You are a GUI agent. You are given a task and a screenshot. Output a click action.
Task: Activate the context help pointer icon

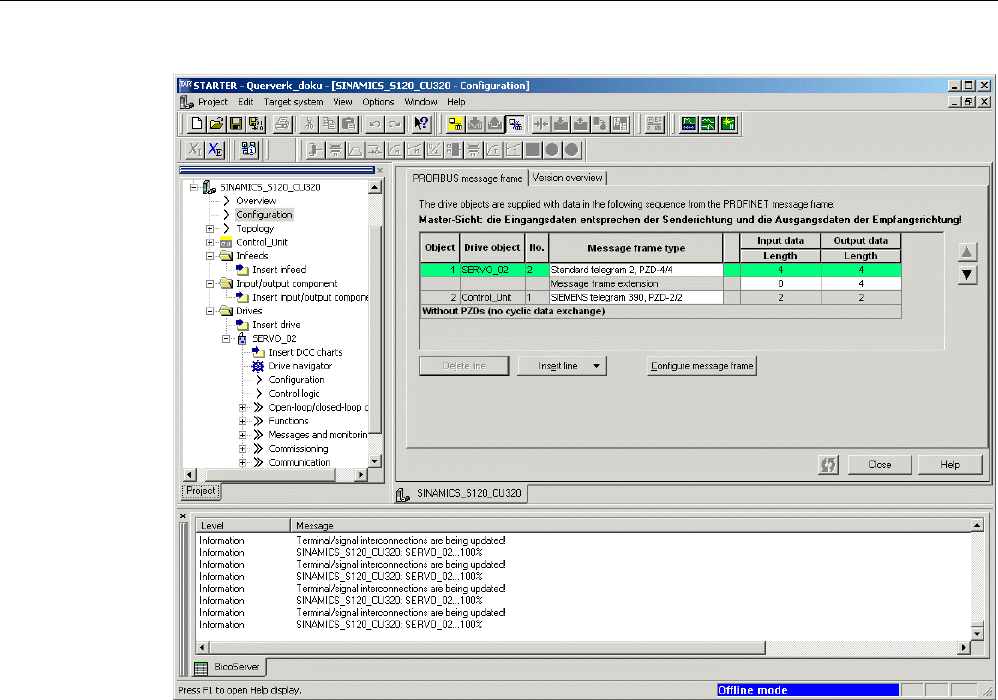point(421,124)
